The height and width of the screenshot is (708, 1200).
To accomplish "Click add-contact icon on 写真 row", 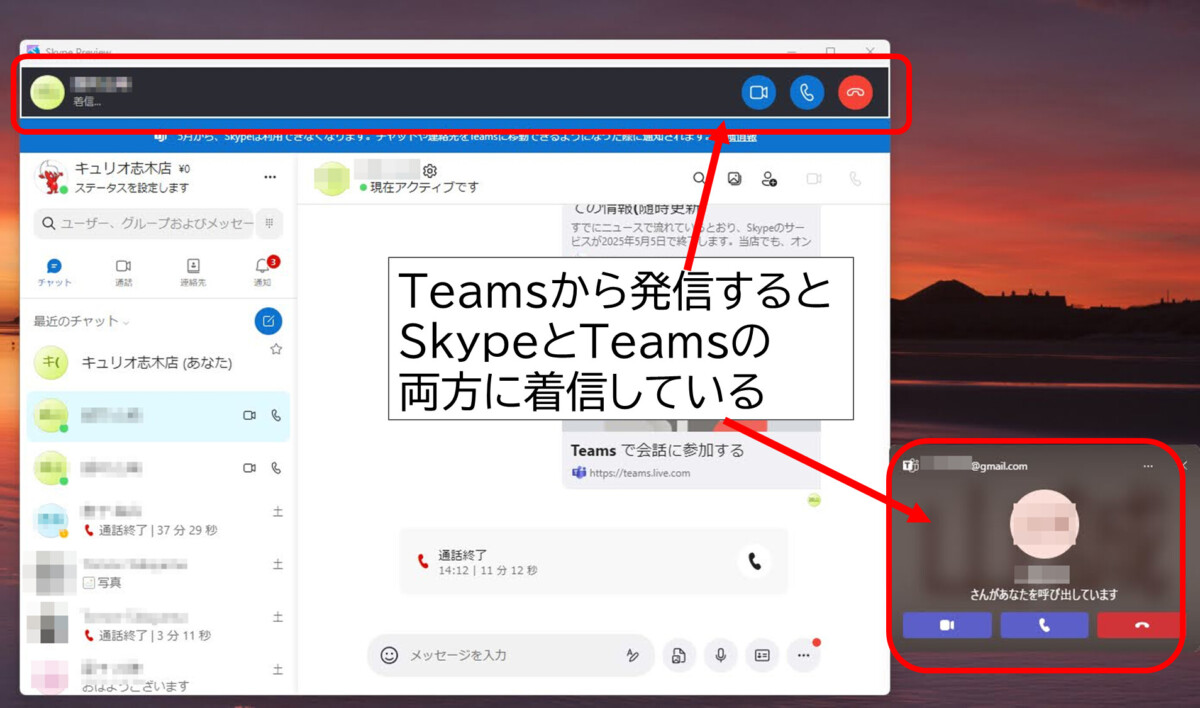I will pyautogui.click(x=277, y=565).
